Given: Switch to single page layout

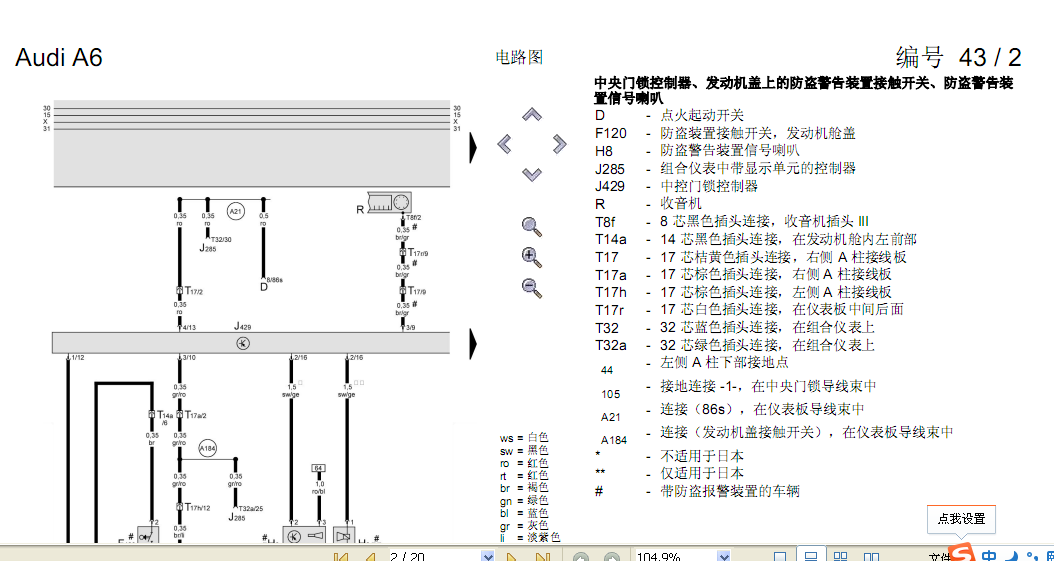Looking at the screenshot, I should (x=780, y=557).
